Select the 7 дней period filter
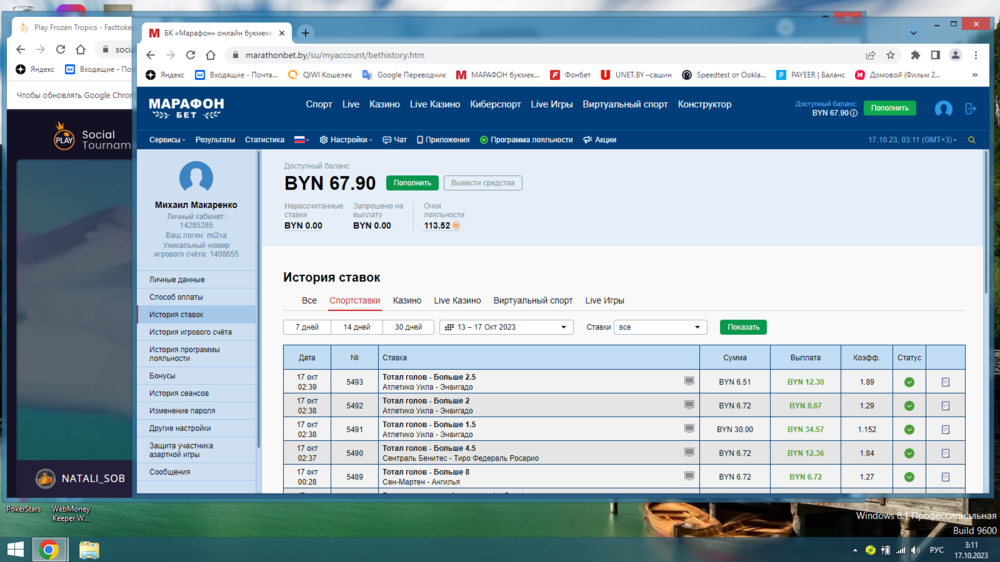 [307, 327]
